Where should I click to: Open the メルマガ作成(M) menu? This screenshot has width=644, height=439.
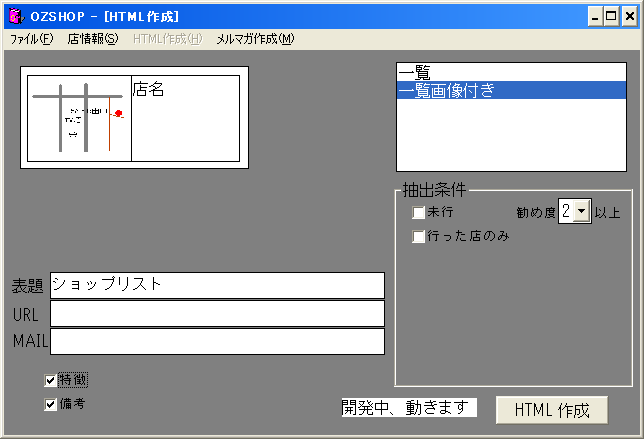click(255, 39)
